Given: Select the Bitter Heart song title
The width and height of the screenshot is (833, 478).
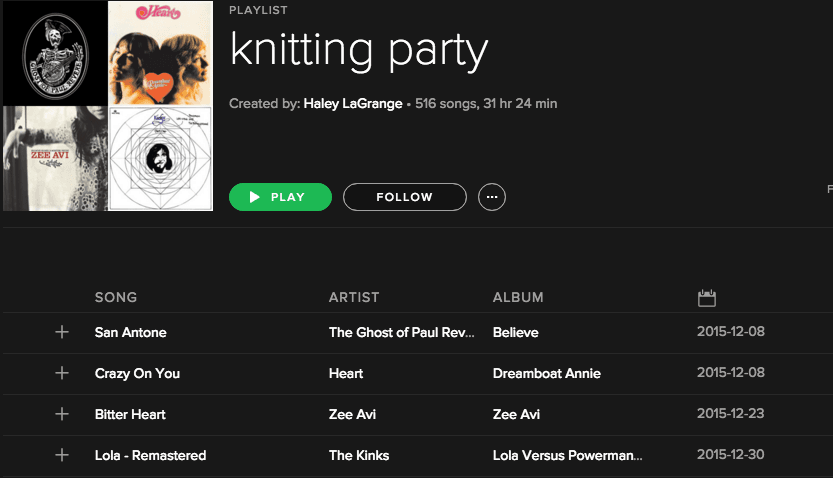Looking at the screenshot, I should pyautogui.click(x=130, y=414).
